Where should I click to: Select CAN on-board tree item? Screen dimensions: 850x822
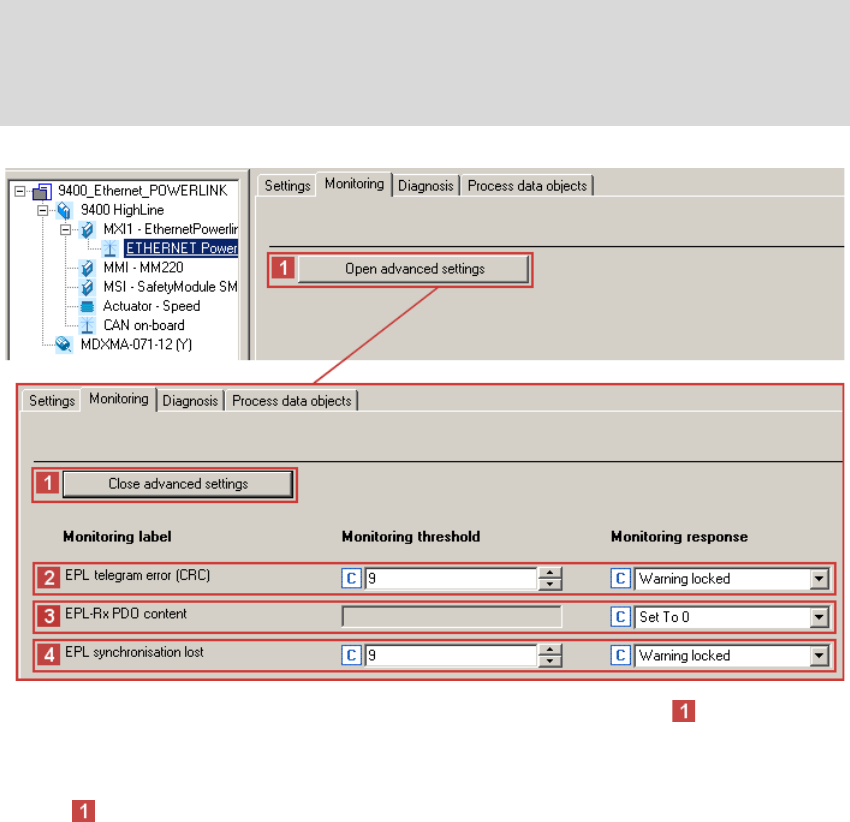click(x=144, y=325)
